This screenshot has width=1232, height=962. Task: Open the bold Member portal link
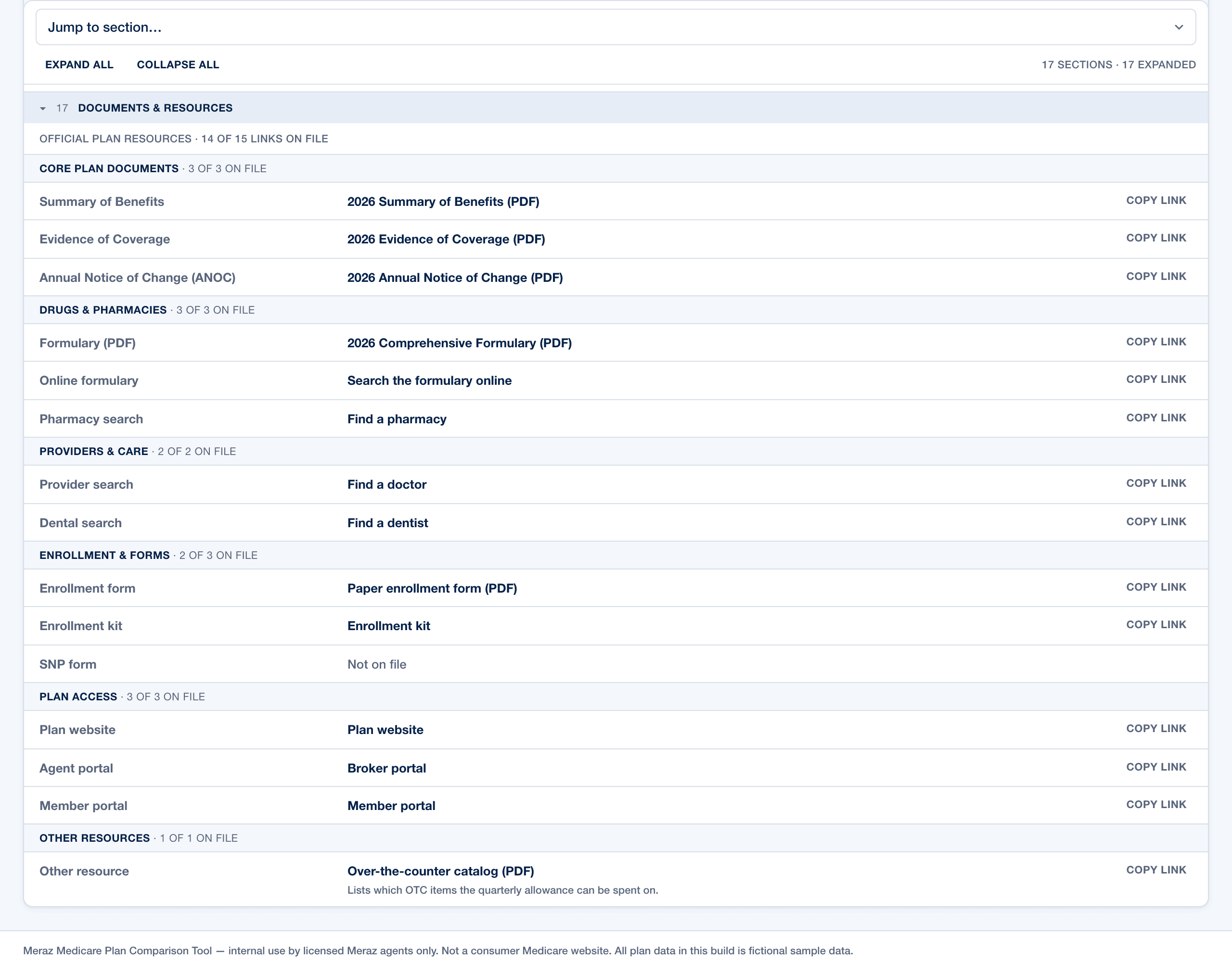coord(391,806)
